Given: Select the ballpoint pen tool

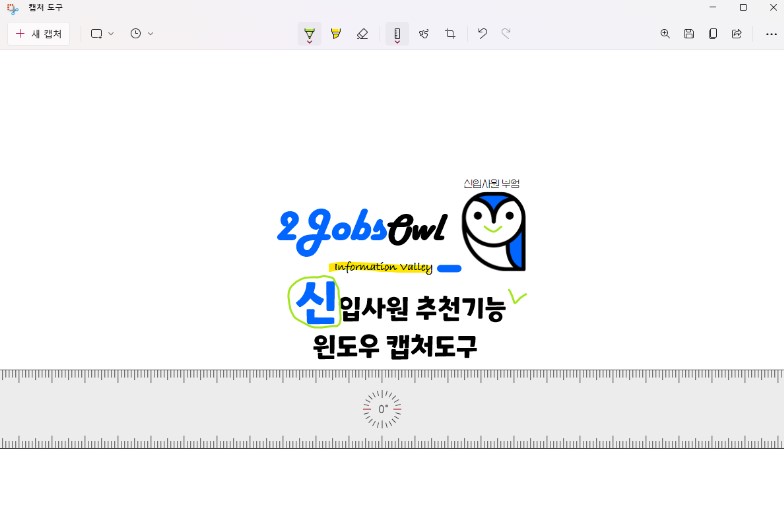Looking at the screenshot, I should (x=310, y=34).
